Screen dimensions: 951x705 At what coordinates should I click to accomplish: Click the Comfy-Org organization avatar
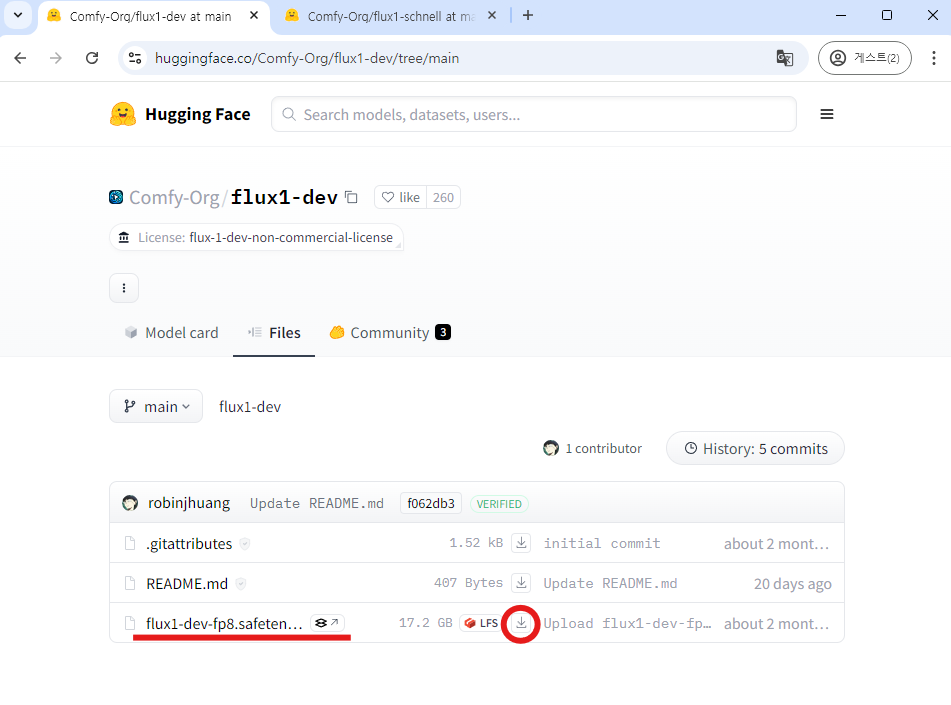[116, 197]
